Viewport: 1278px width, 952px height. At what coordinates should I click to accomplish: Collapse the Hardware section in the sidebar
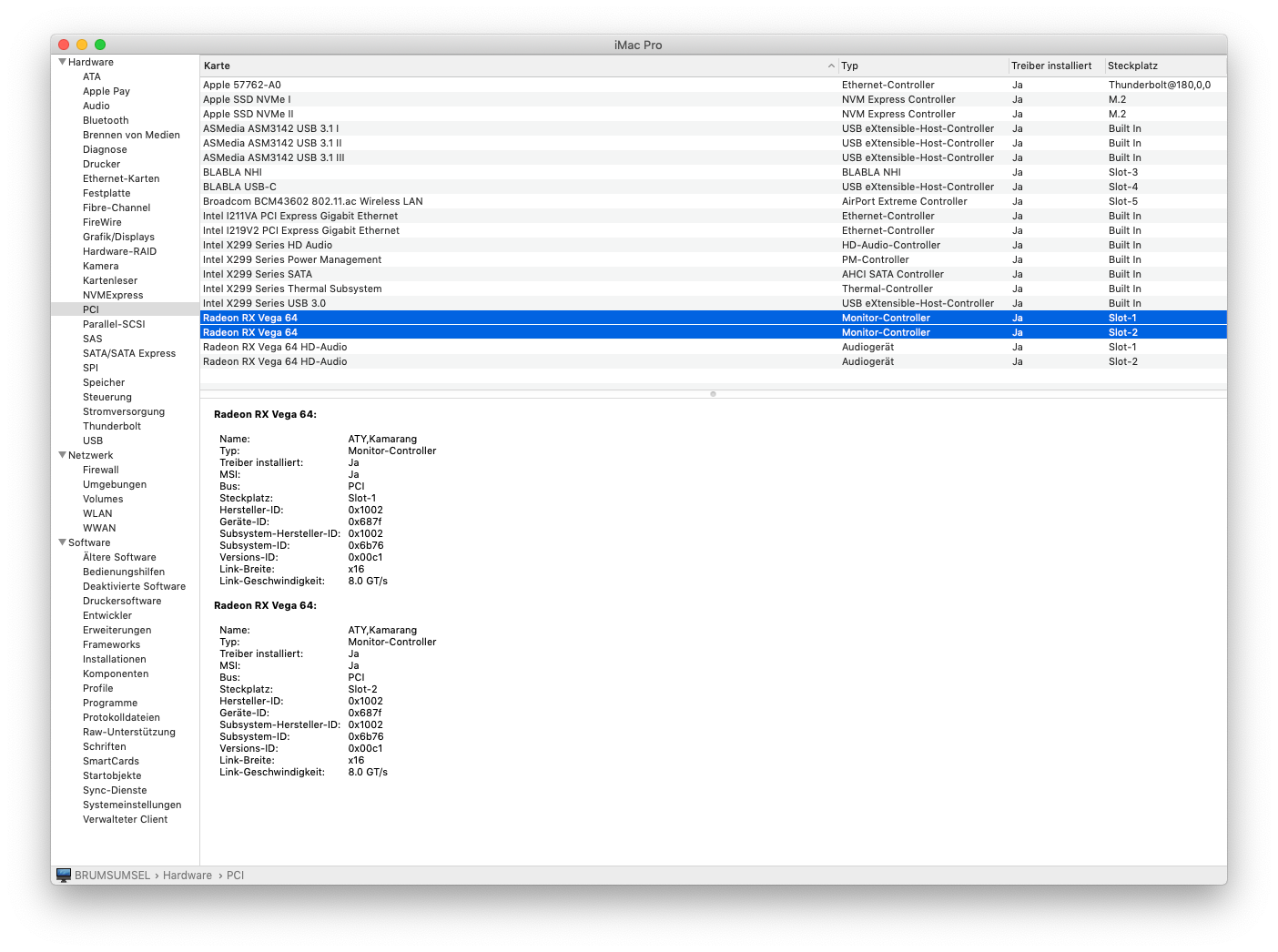62,62
